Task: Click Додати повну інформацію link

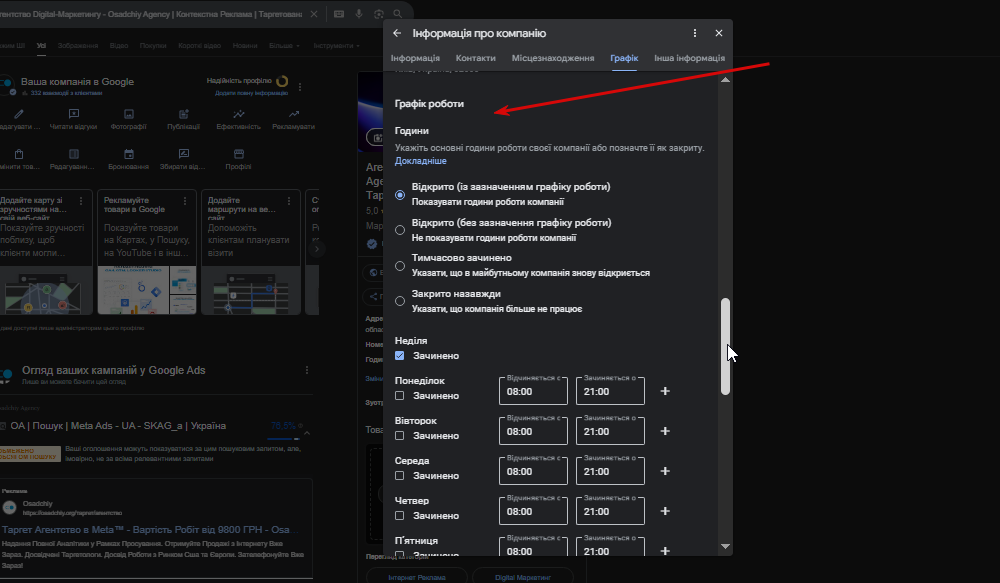Action: click(251, 93)
